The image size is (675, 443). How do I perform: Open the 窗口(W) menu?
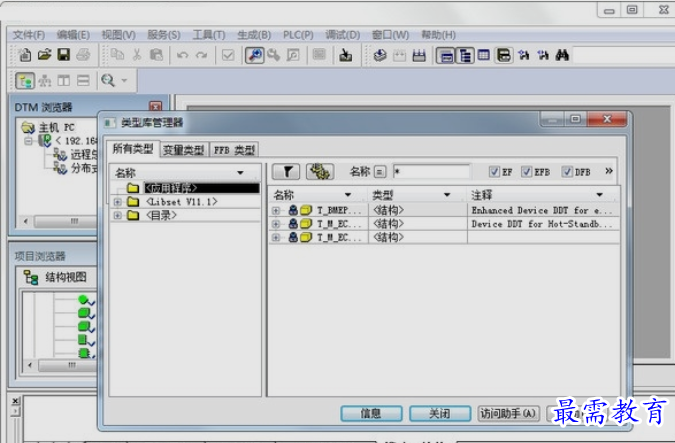[390, 35]
